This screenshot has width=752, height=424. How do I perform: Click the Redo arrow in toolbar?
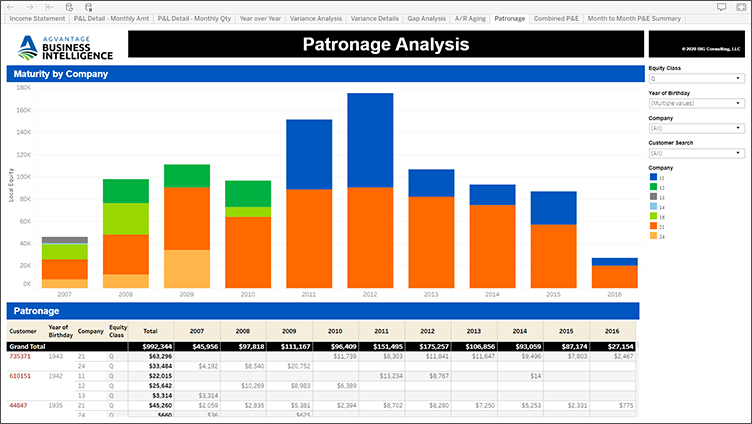(x=31, y=6)
